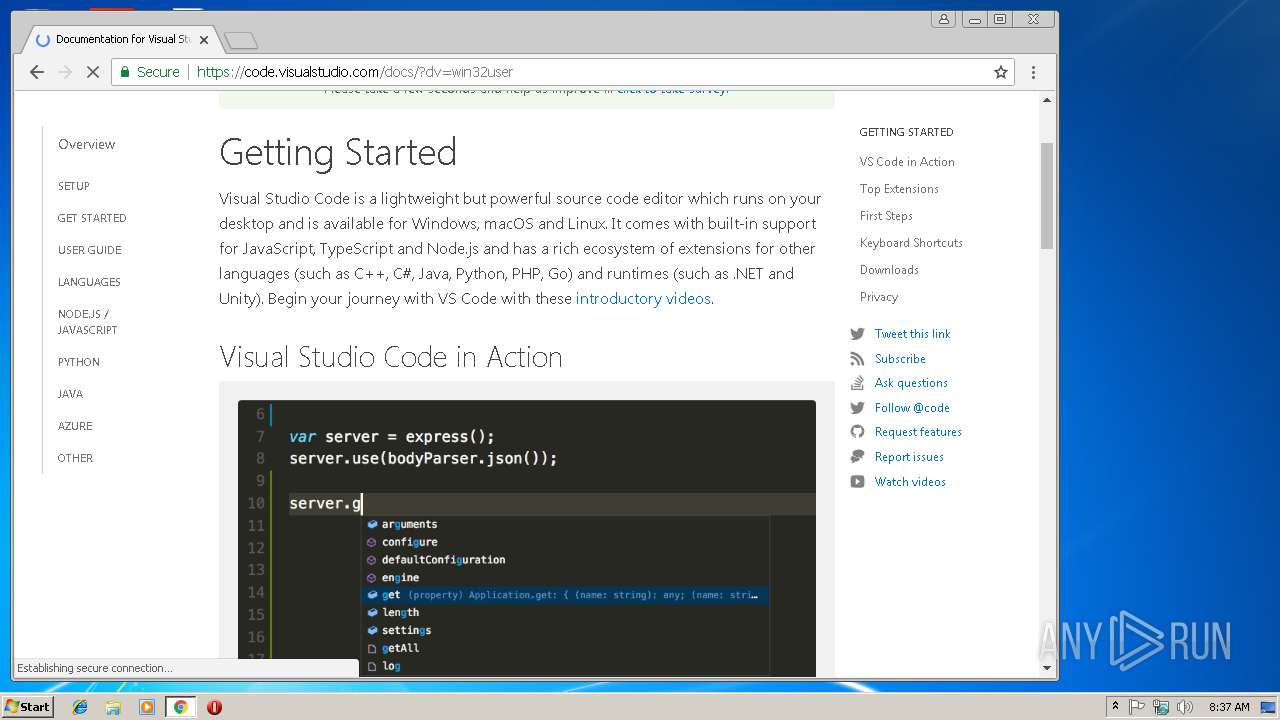The width and height of the screenshot is (1280, 720).
Task: Open a new tab button
Action: pos(241,40)
